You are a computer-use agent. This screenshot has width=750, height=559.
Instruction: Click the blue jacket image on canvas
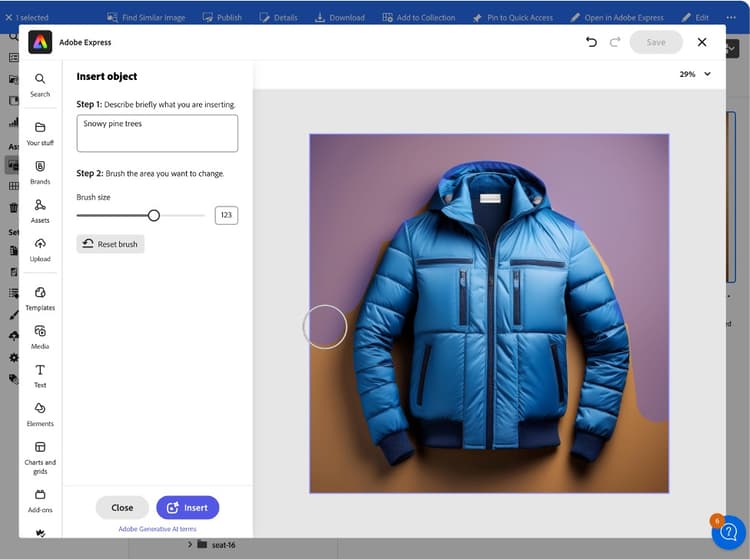489,313
